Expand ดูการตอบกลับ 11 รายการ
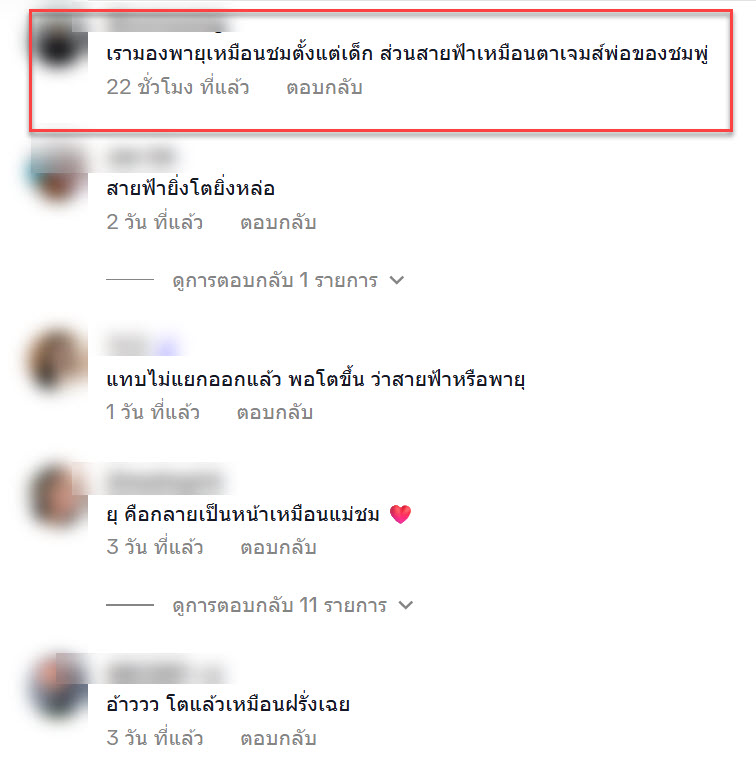This screenshot has height=770, width=756. [x=293, y=605]
